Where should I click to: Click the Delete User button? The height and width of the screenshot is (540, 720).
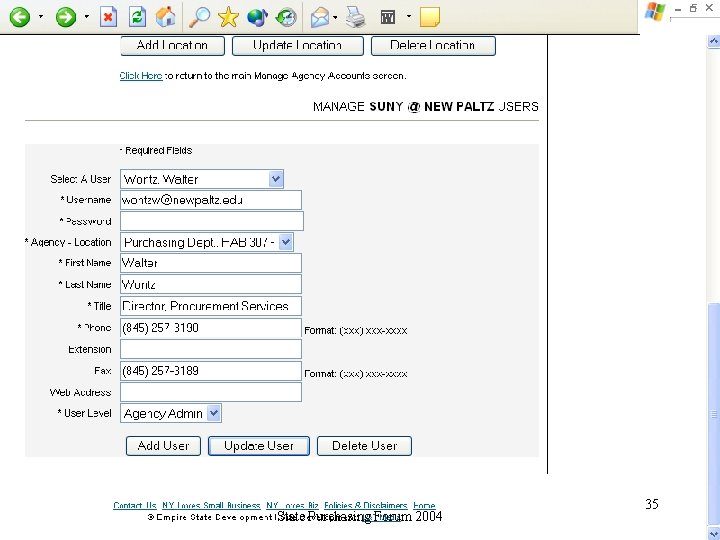(365, 446)
